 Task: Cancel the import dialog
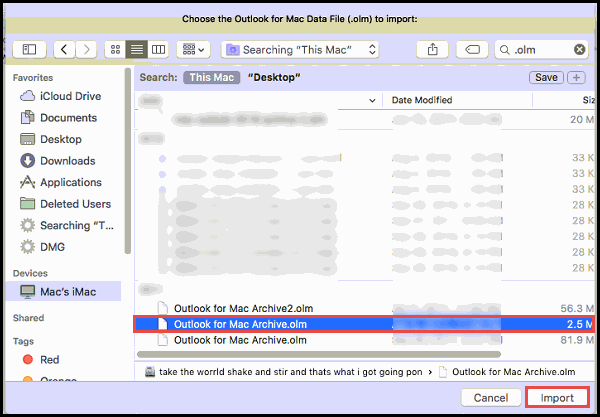pyautogui.click(x=491, y=398)
